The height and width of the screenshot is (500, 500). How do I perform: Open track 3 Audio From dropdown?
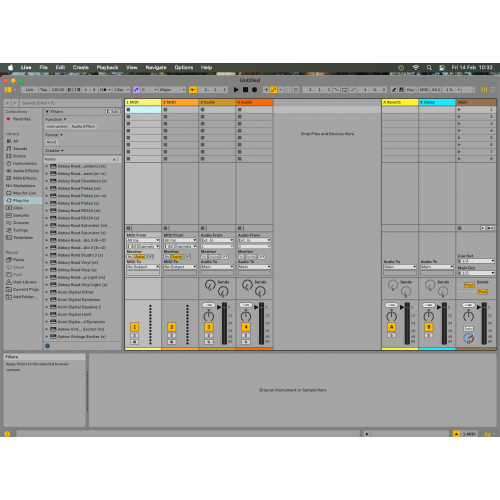tap(217, 240)
